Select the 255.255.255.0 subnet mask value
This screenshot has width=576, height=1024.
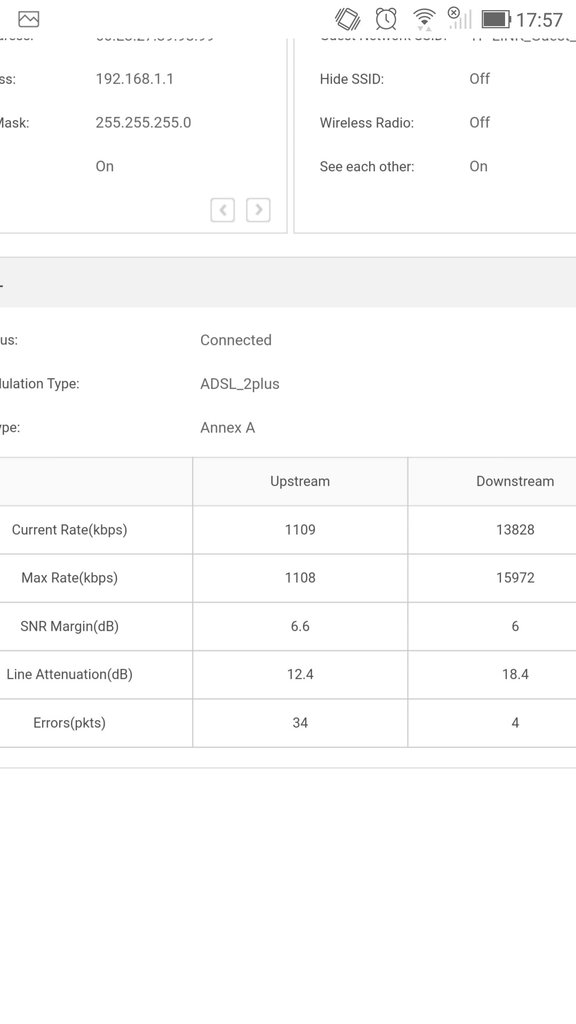point(143,123)
